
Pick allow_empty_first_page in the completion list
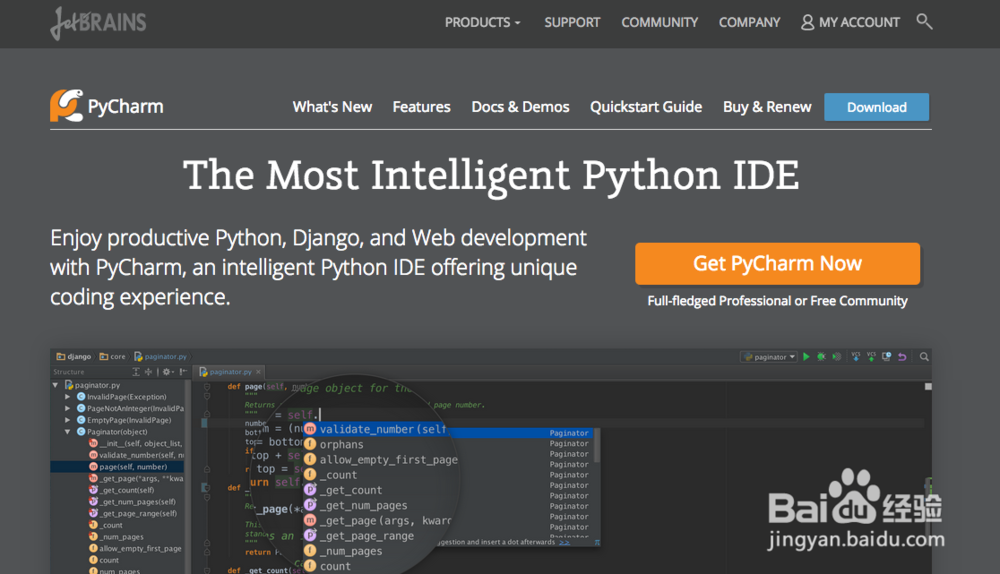(388, 460)
